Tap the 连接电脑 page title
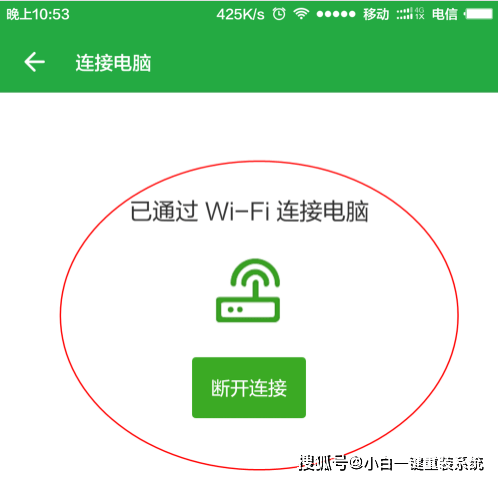This screenshot has height=480, width=498. coord(113,63)
